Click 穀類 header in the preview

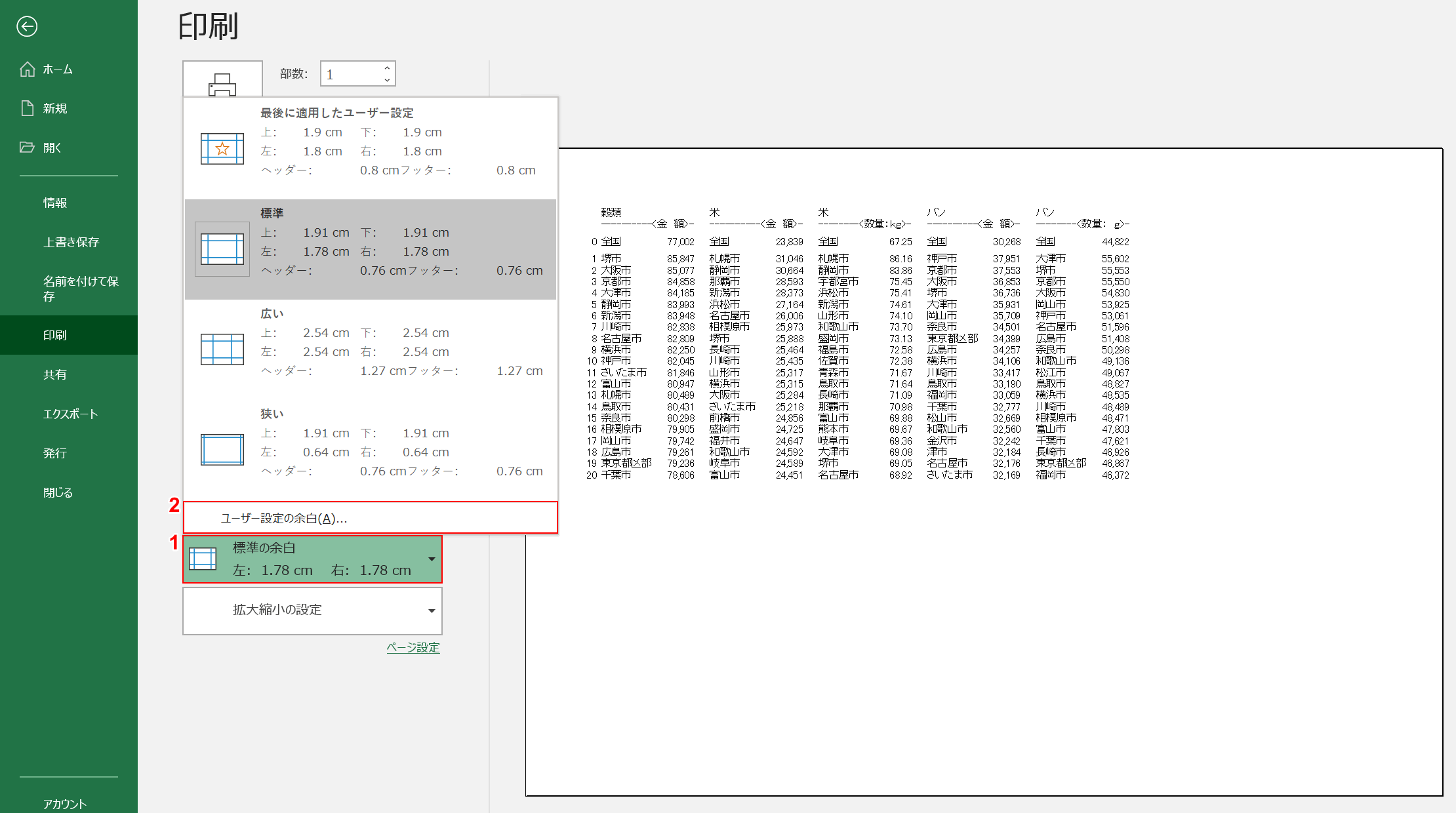point(611,212)
